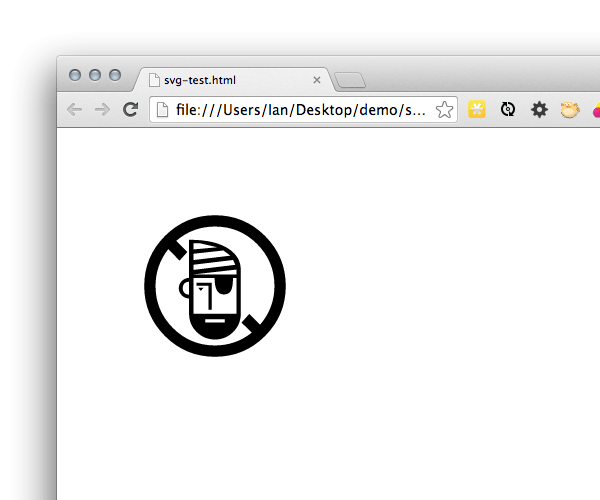Go back with the back arrow
The height and width of the screenshot is (500, 600).
pyautogui.click(x=74, y=110)
